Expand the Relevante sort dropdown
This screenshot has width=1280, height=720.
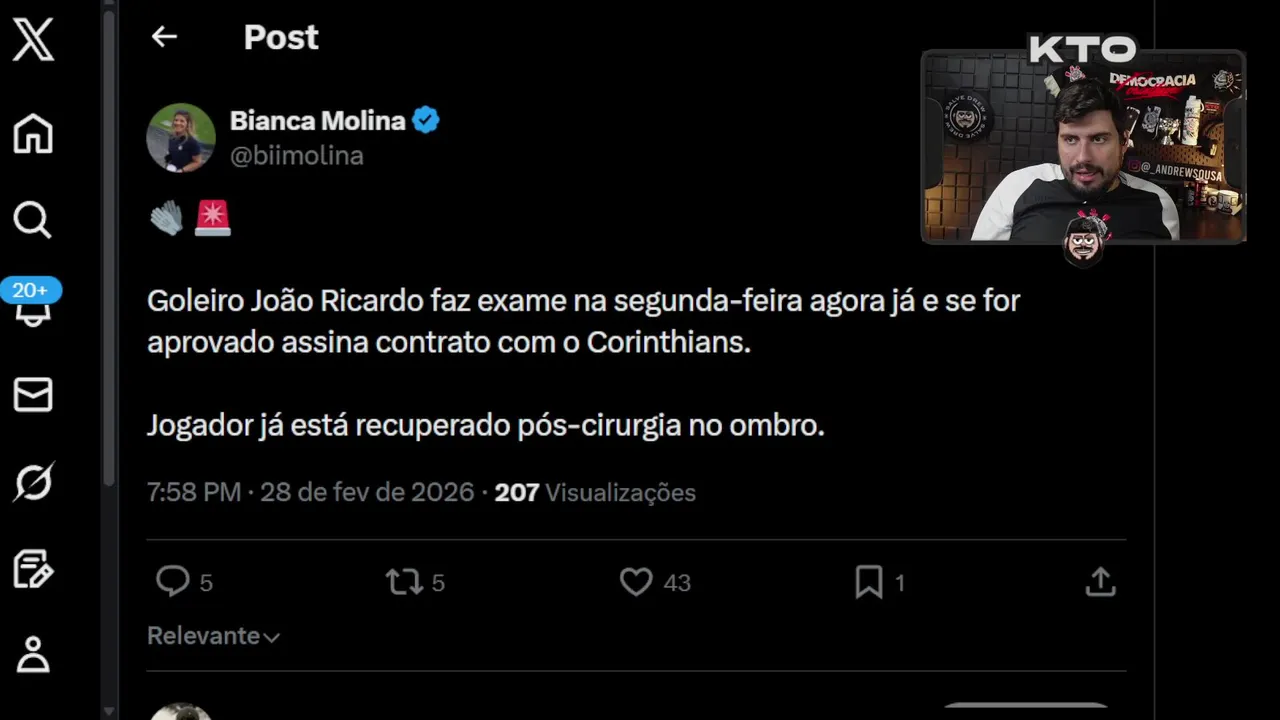pos(213,636)
